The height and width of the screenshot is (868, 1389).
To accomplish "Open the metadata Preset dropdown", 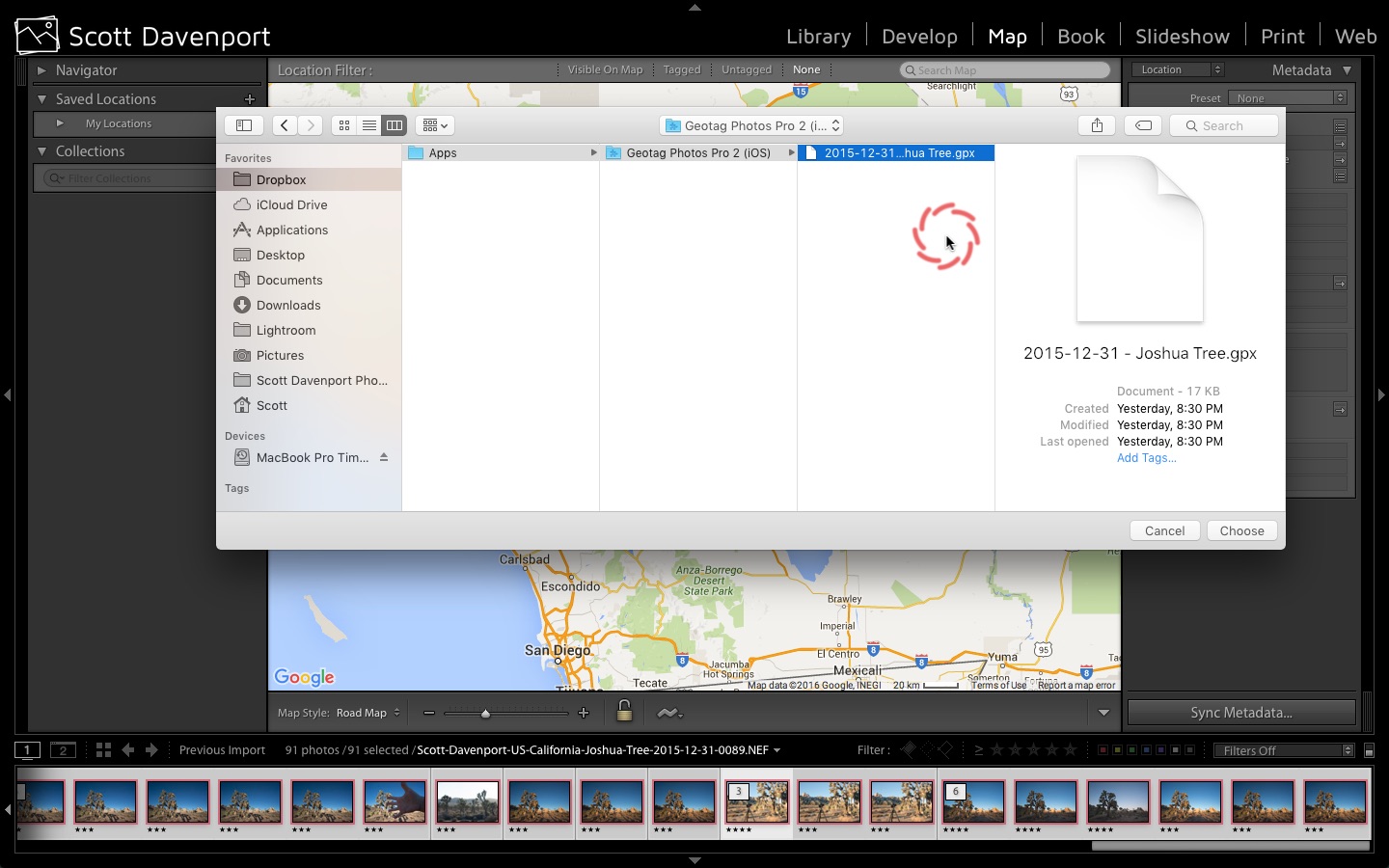I will [1288, 98].
